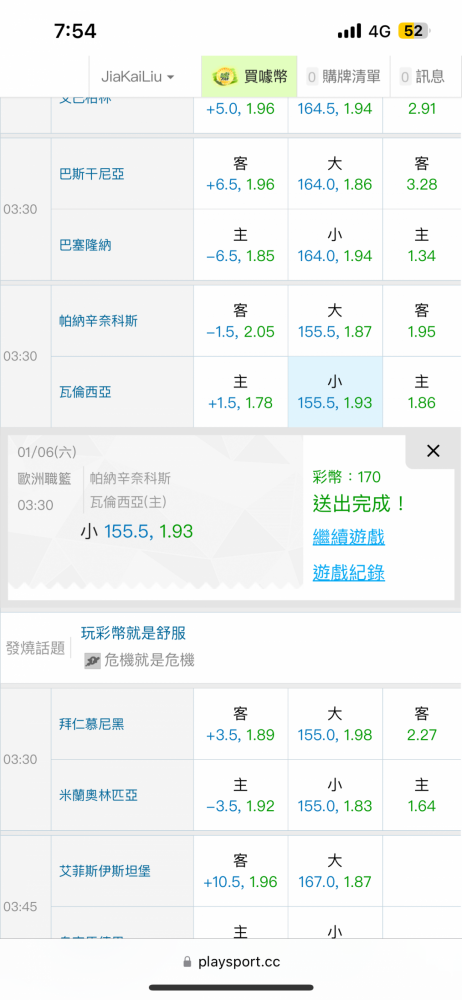The width and height of the screenshot is (462, 1000).
Task: Select 艾菲斯伊斯坦堡 over 167.0, 1.87
Action: [x=335, y=871]
